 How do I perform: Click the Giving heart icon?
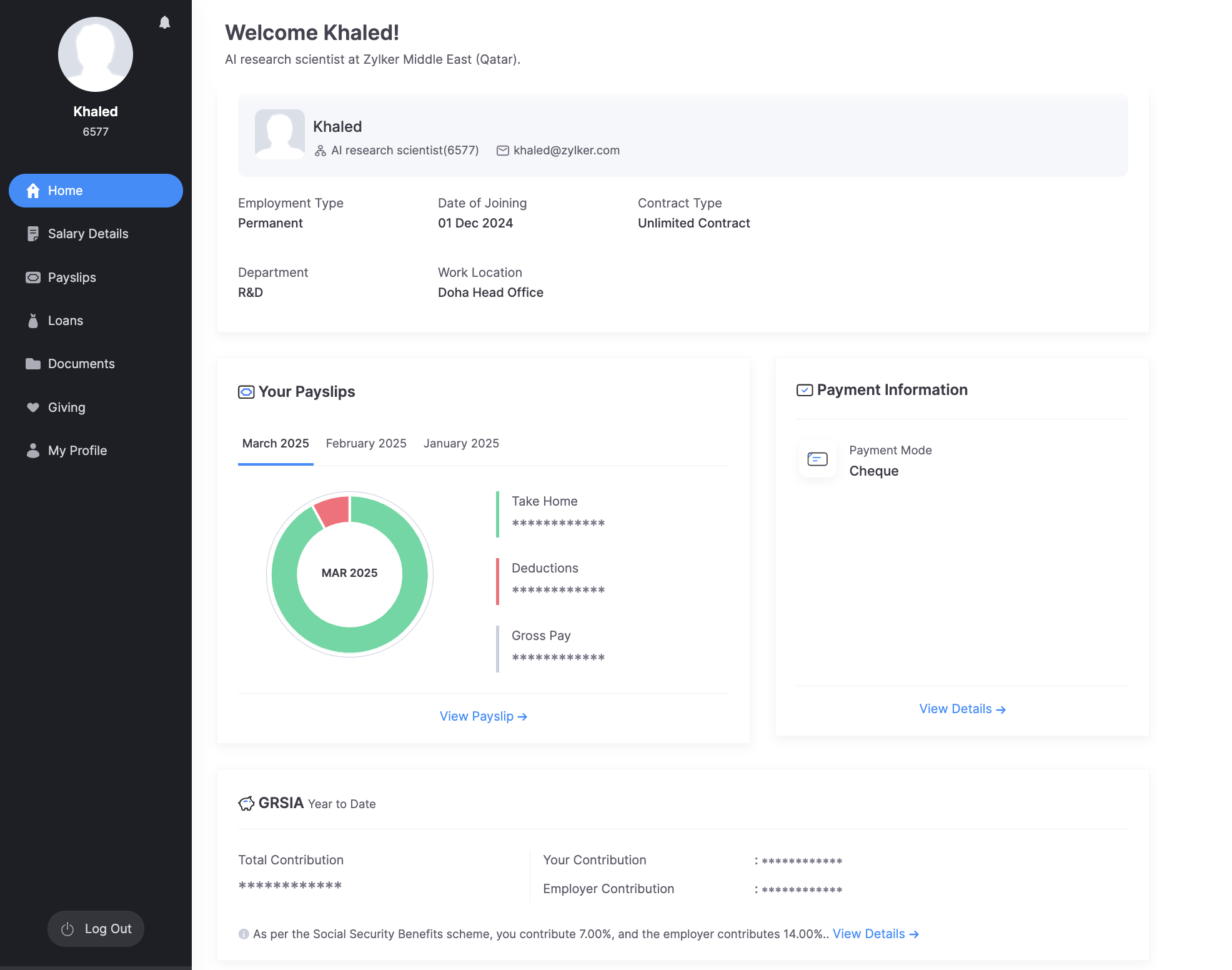33,407
